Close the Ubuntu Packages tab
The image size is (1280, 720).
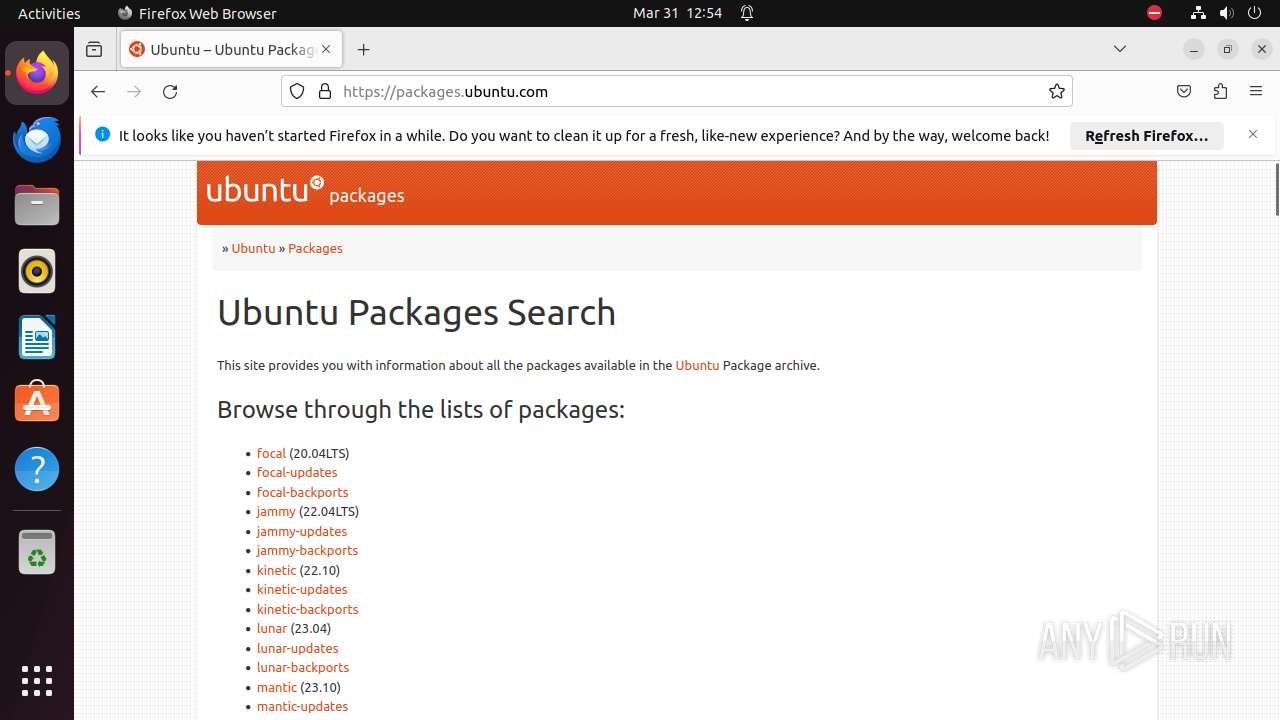coord(326,49)
